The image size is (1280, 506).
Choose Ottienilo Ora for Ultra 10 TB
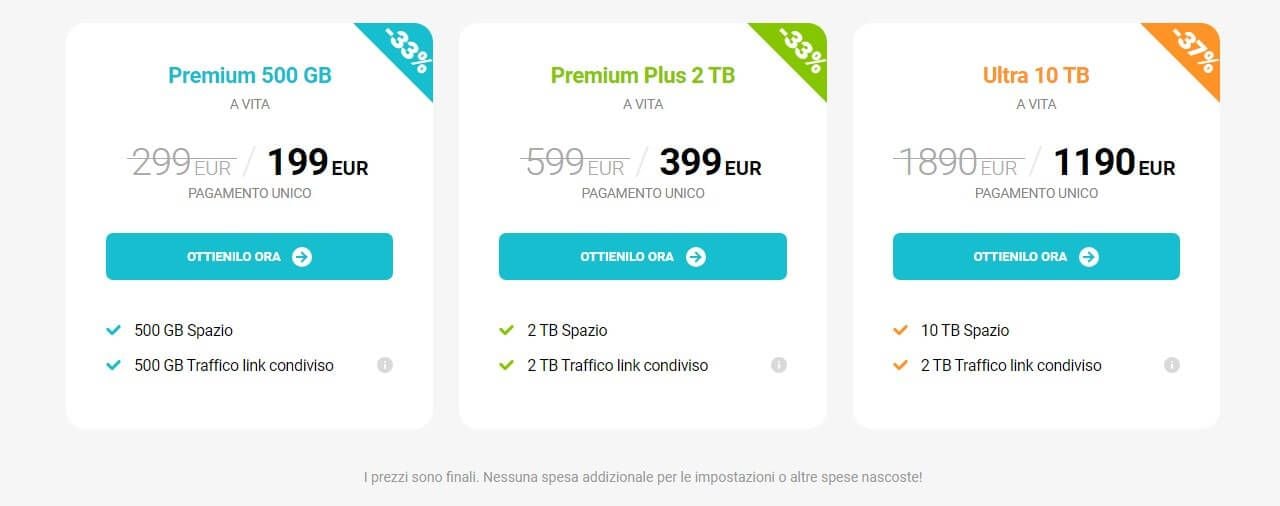coord(1036,257)
